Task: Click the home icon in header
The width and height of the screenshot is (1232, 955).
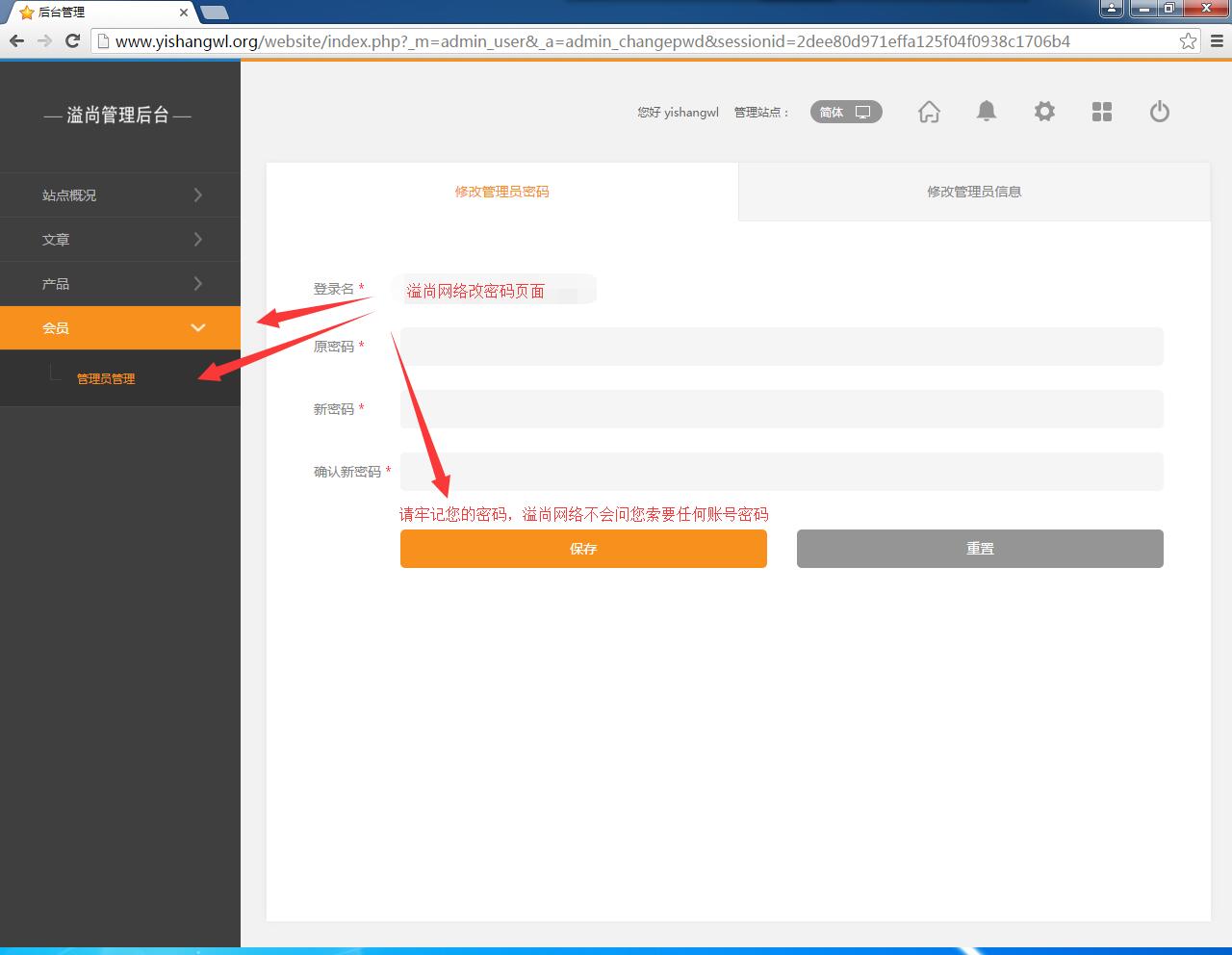Action: pos(929,112)
